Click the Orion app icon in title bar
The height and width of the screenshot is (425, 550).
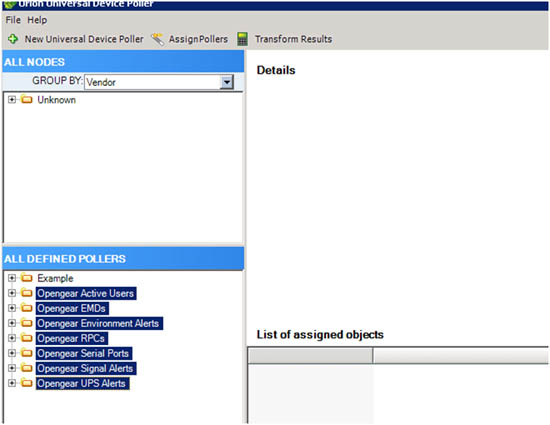pyautogui.click(x=10, y=5)
